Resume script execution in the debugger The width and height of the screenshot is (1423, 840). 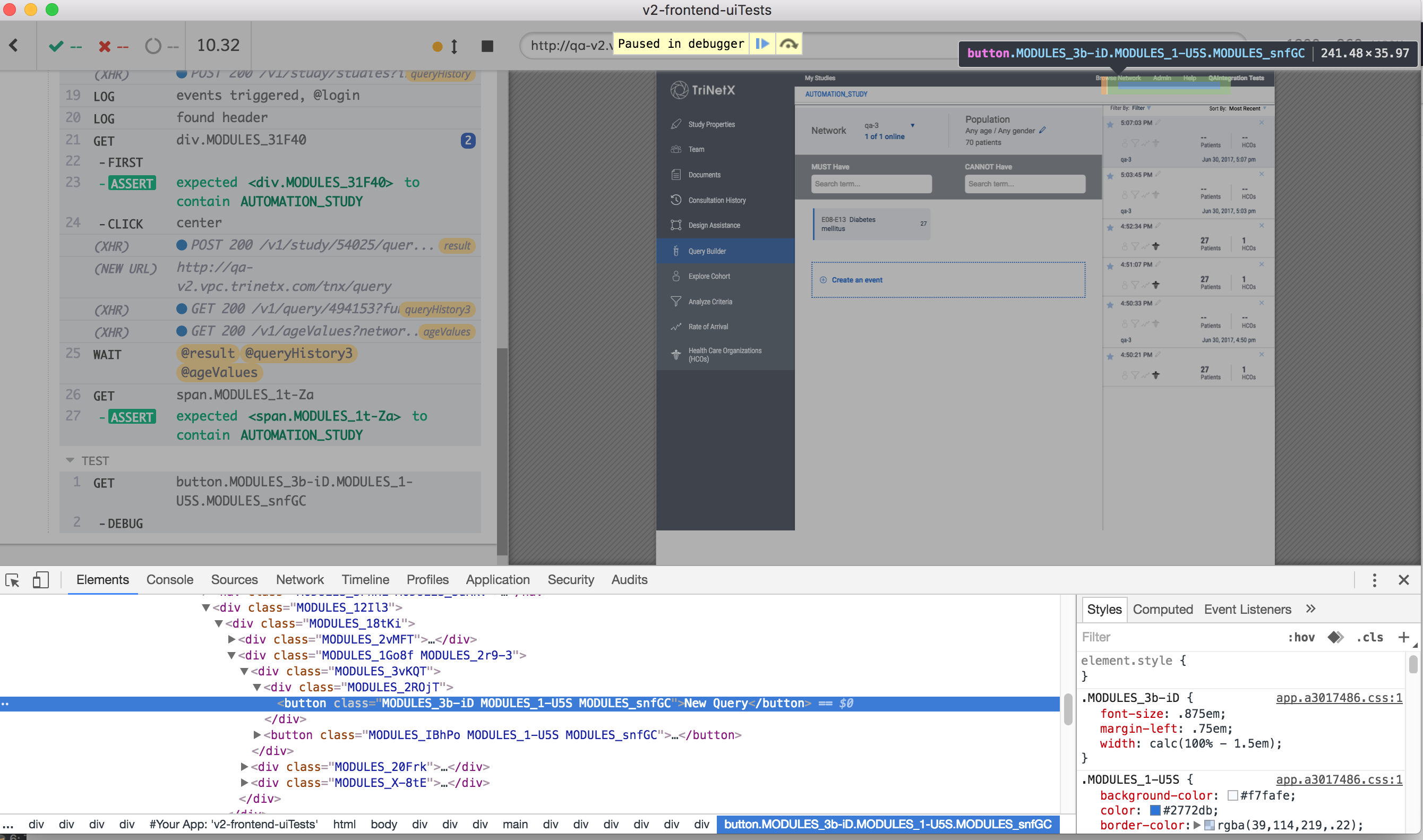pyautogui.click(x=762, y=43)
